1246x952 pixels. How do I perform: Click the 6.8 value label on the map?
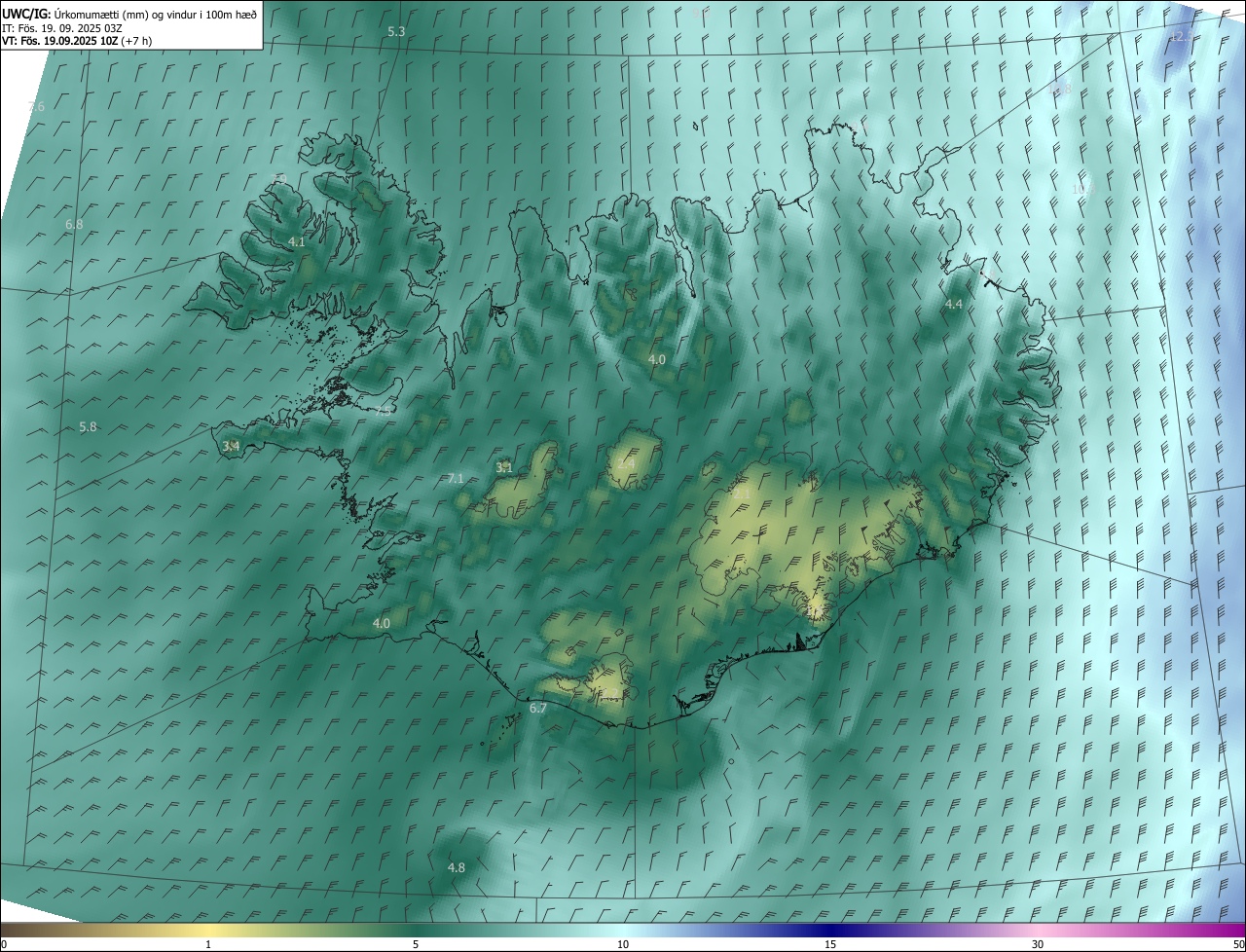[74, 225]
